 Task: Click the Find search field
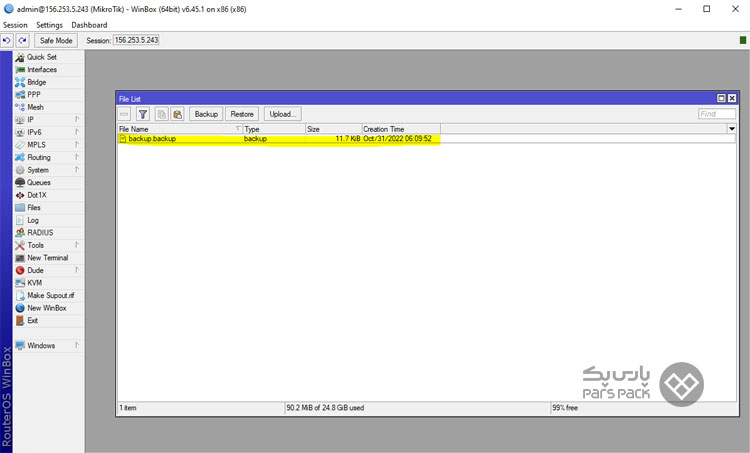(716, 114)
